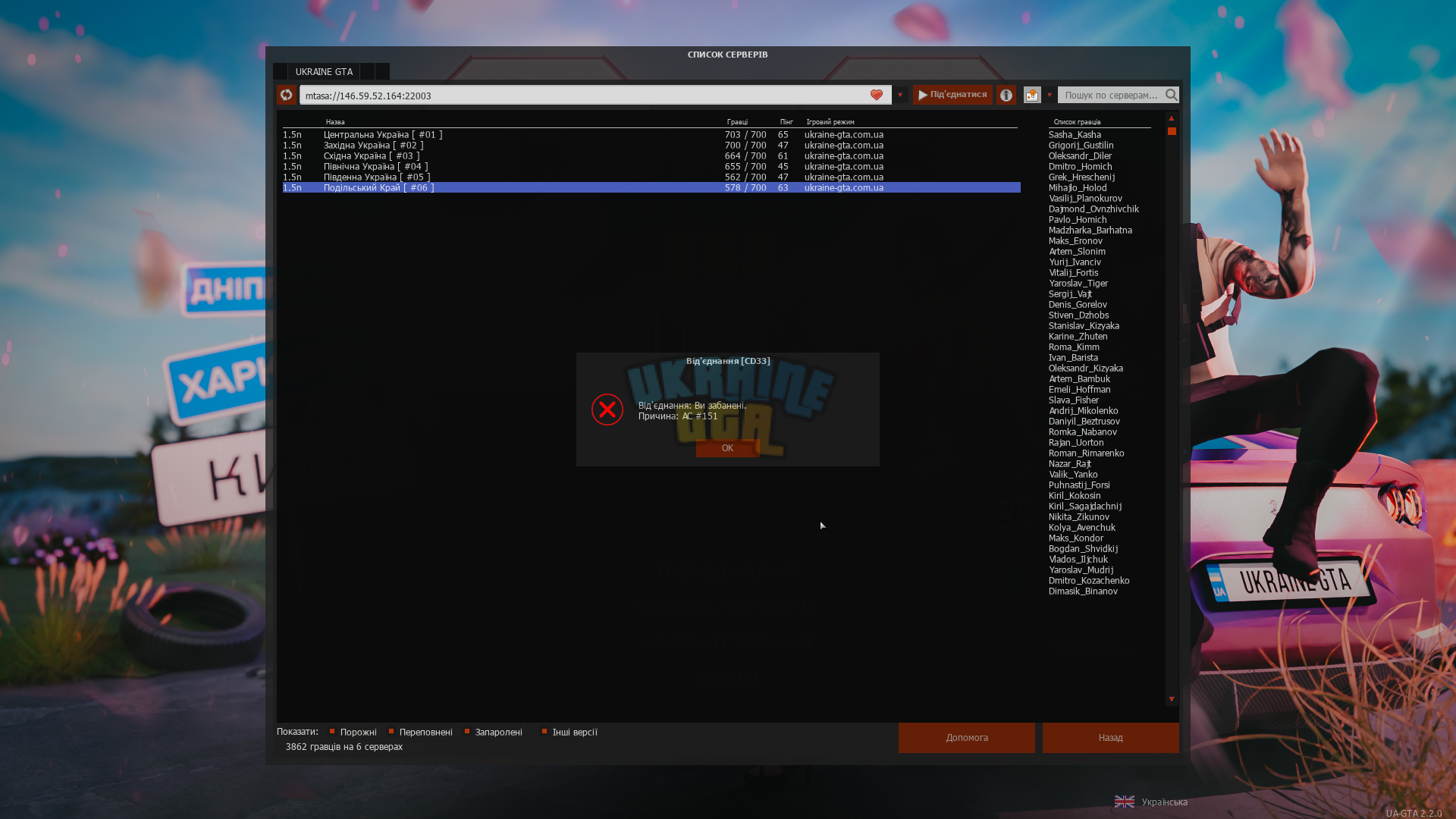The height and width of the screenshot is (819, 1456).
Task: Click the UA-GTA 2.2.0 version label
Action: click(x=1414, y=813)
